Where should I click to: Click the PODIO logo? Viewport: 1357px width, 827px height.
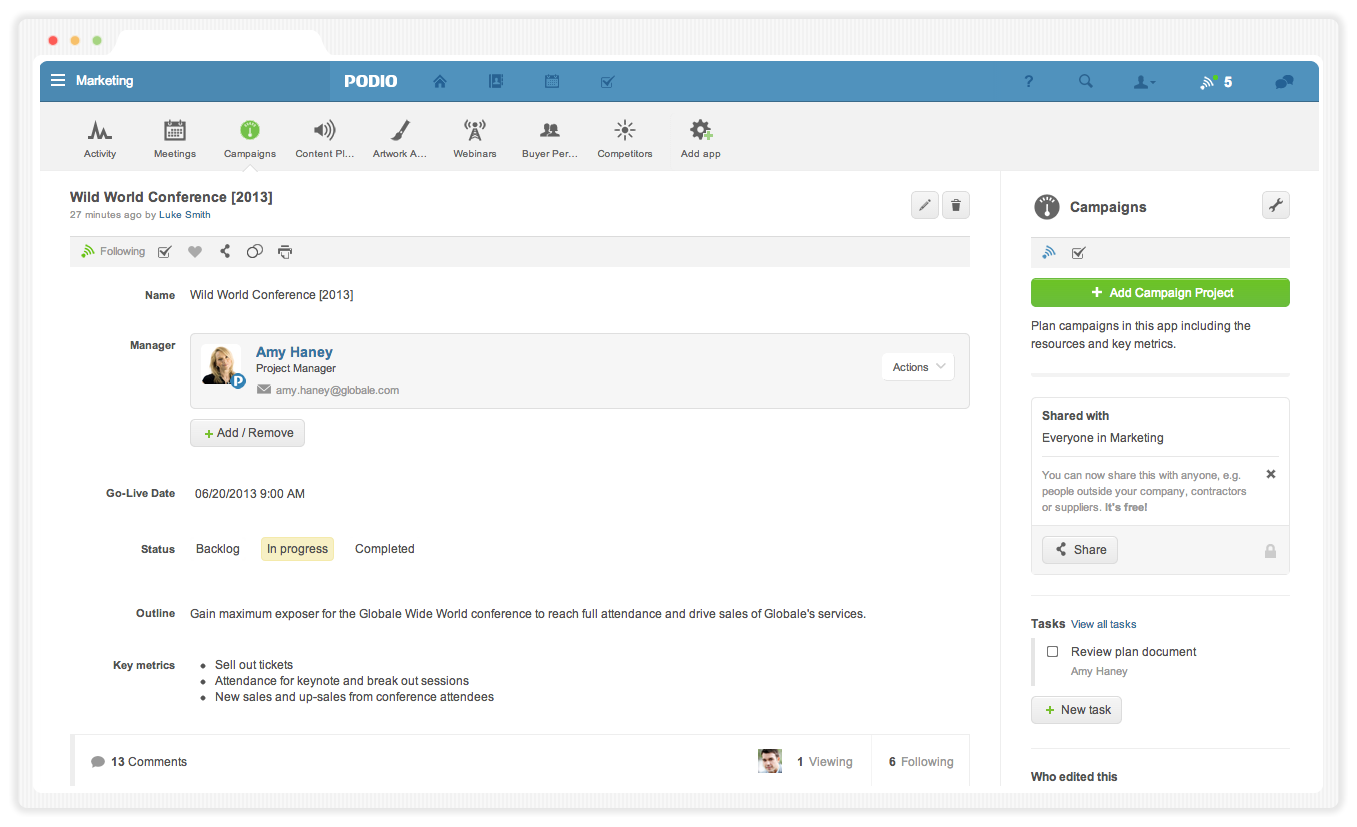[371, 82]
